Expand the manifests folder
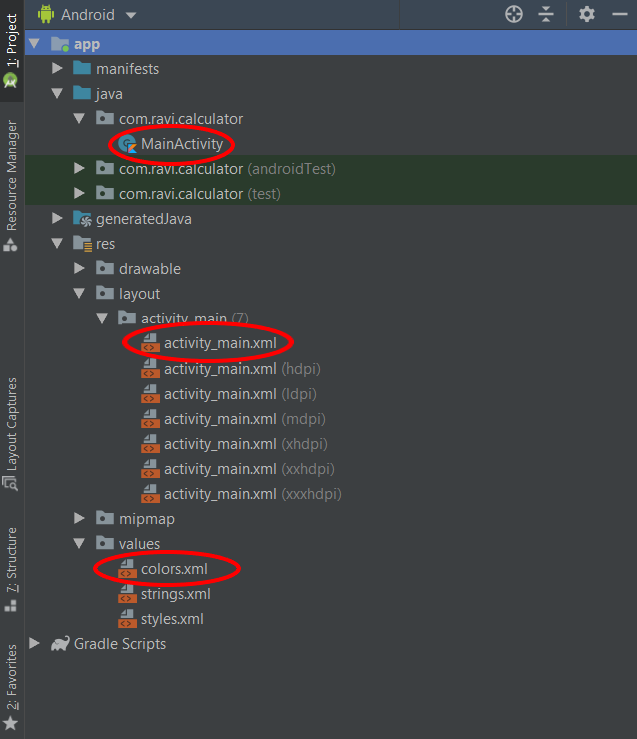 click(x=57, y=68)
